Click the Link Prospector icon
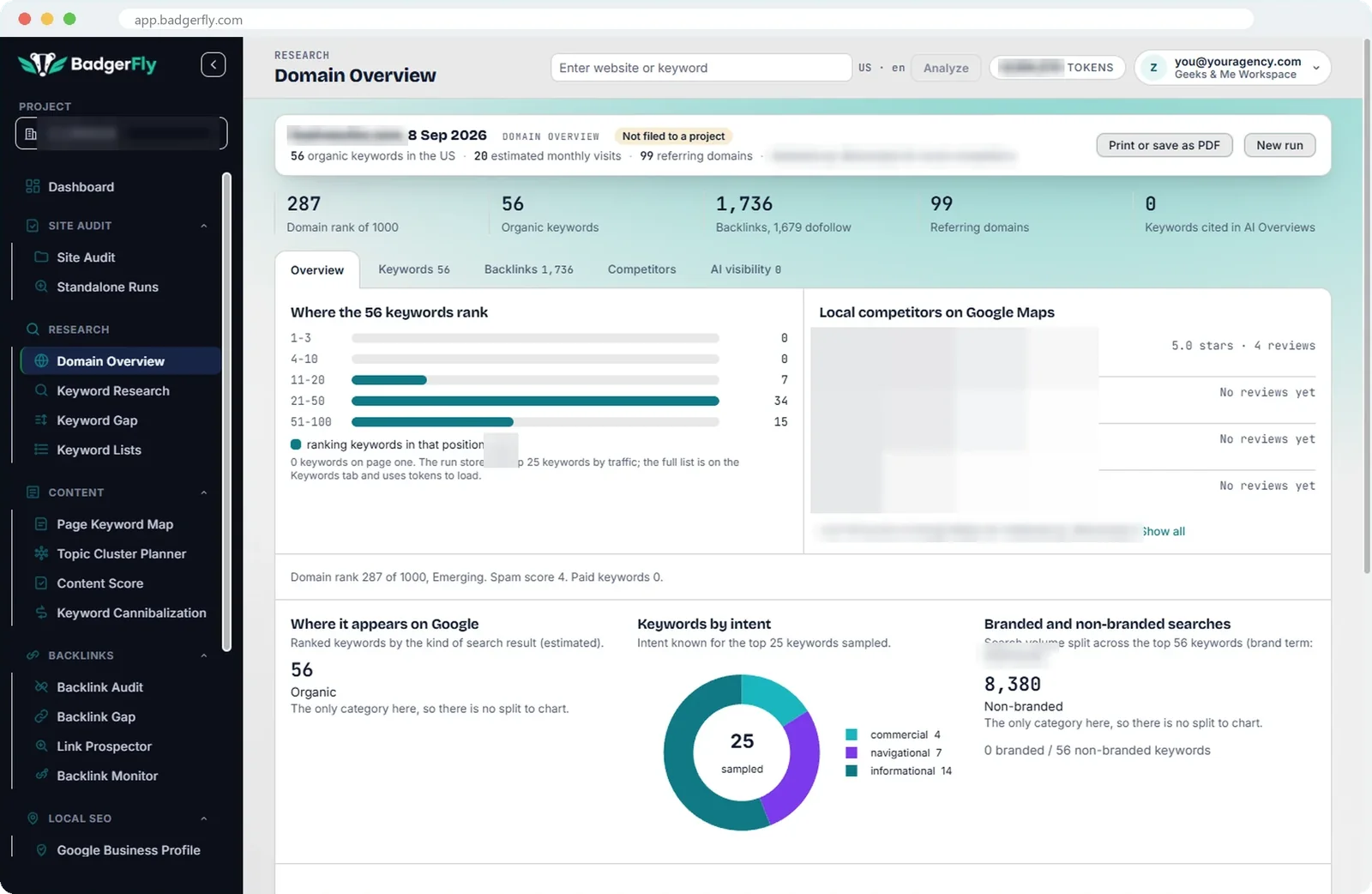The height and width of the screenshot is (894, 1372). [41, 746]
